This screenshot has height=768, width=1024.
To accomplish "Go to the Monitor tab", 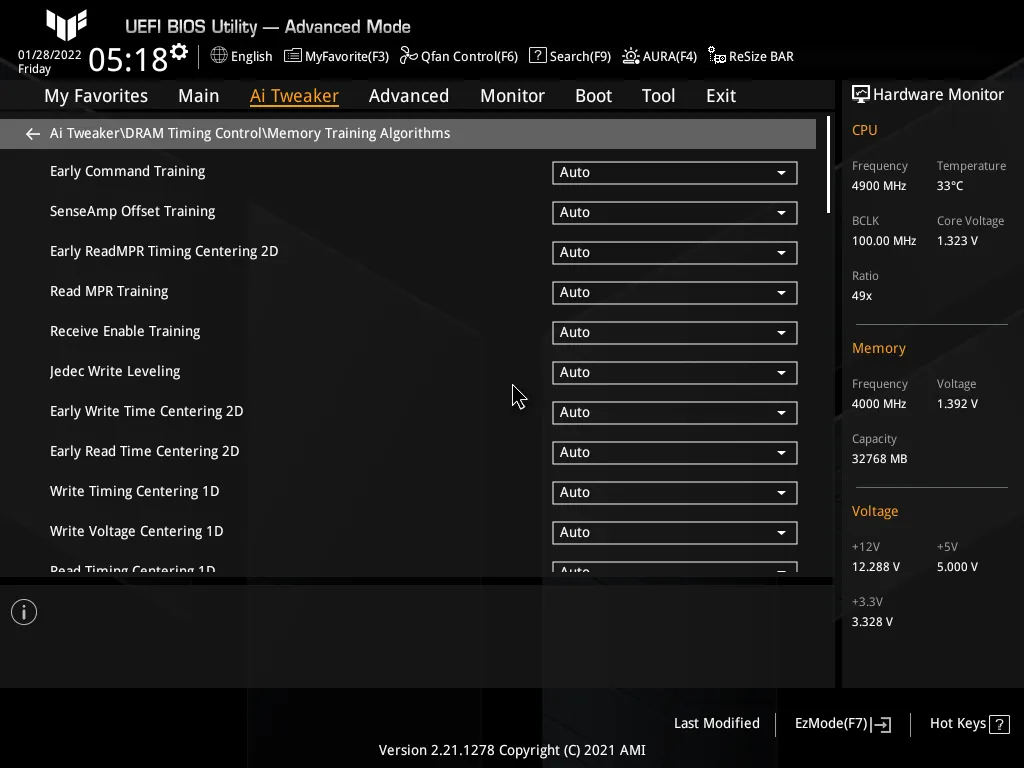I will pyautogui.click(x=513, y=96).
